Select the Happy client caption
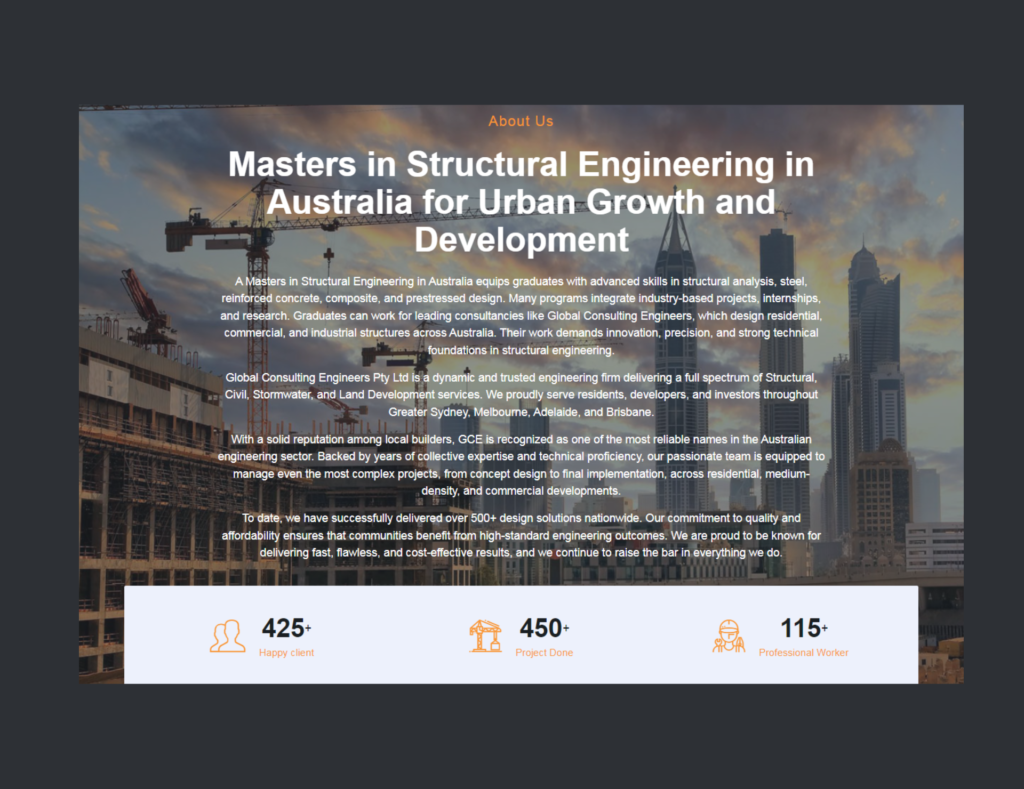Viewport: 1024px width, 789px height. [286, 653]
